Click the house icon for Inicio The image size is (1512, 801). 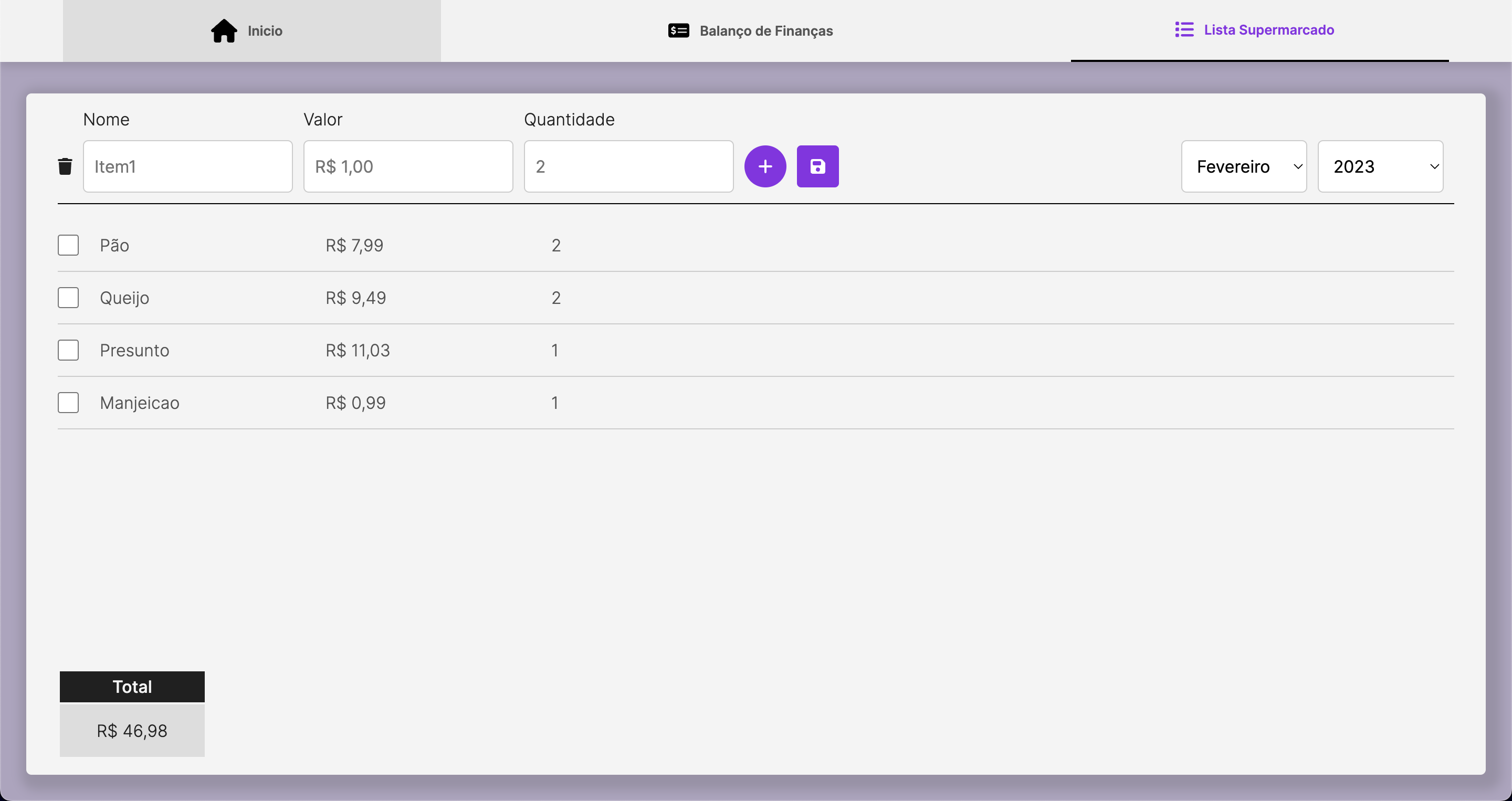pyautogui.click(x=224, y=30)
